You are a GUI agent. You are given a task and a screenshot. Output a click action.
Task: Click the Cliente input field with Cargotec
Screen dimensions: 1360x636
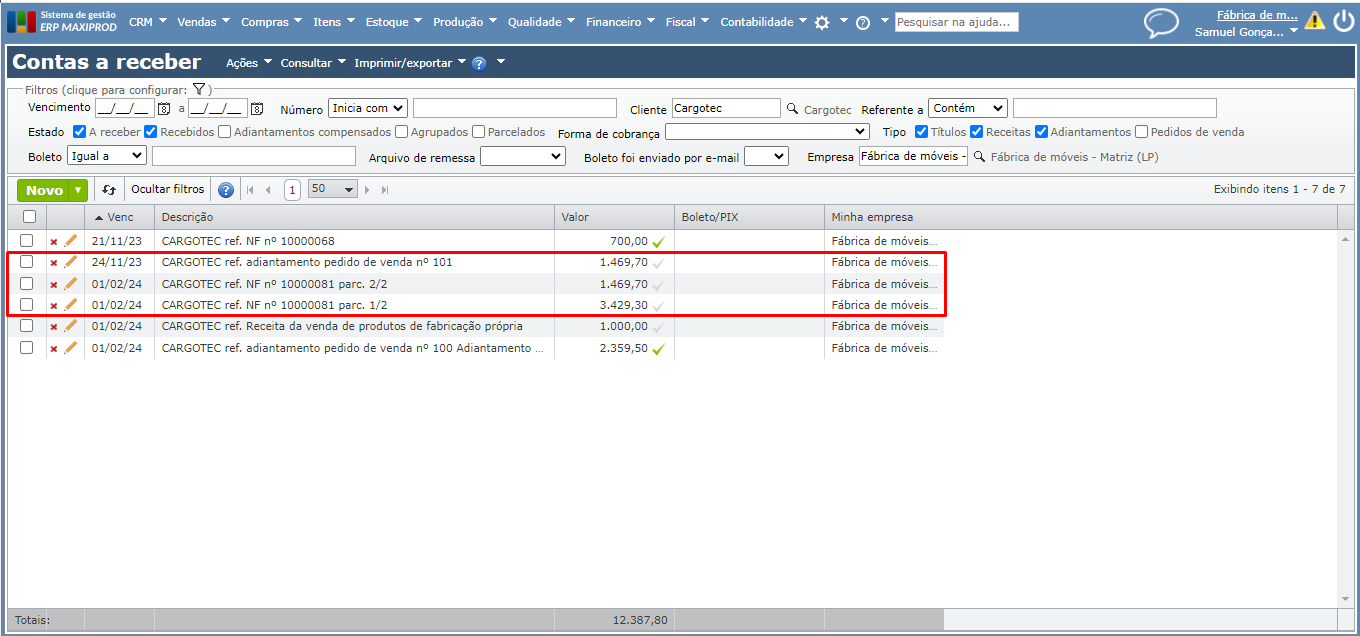[726, 108]
